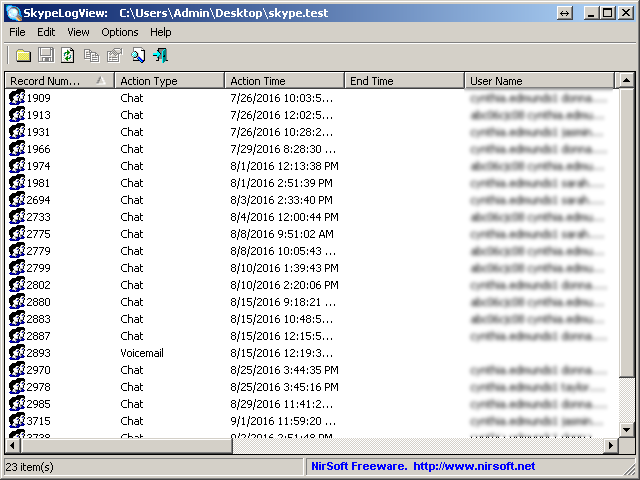Sort by Action Type column header
Image resolution: width=640 pixels, height=480 pixels.
[169, 81]
